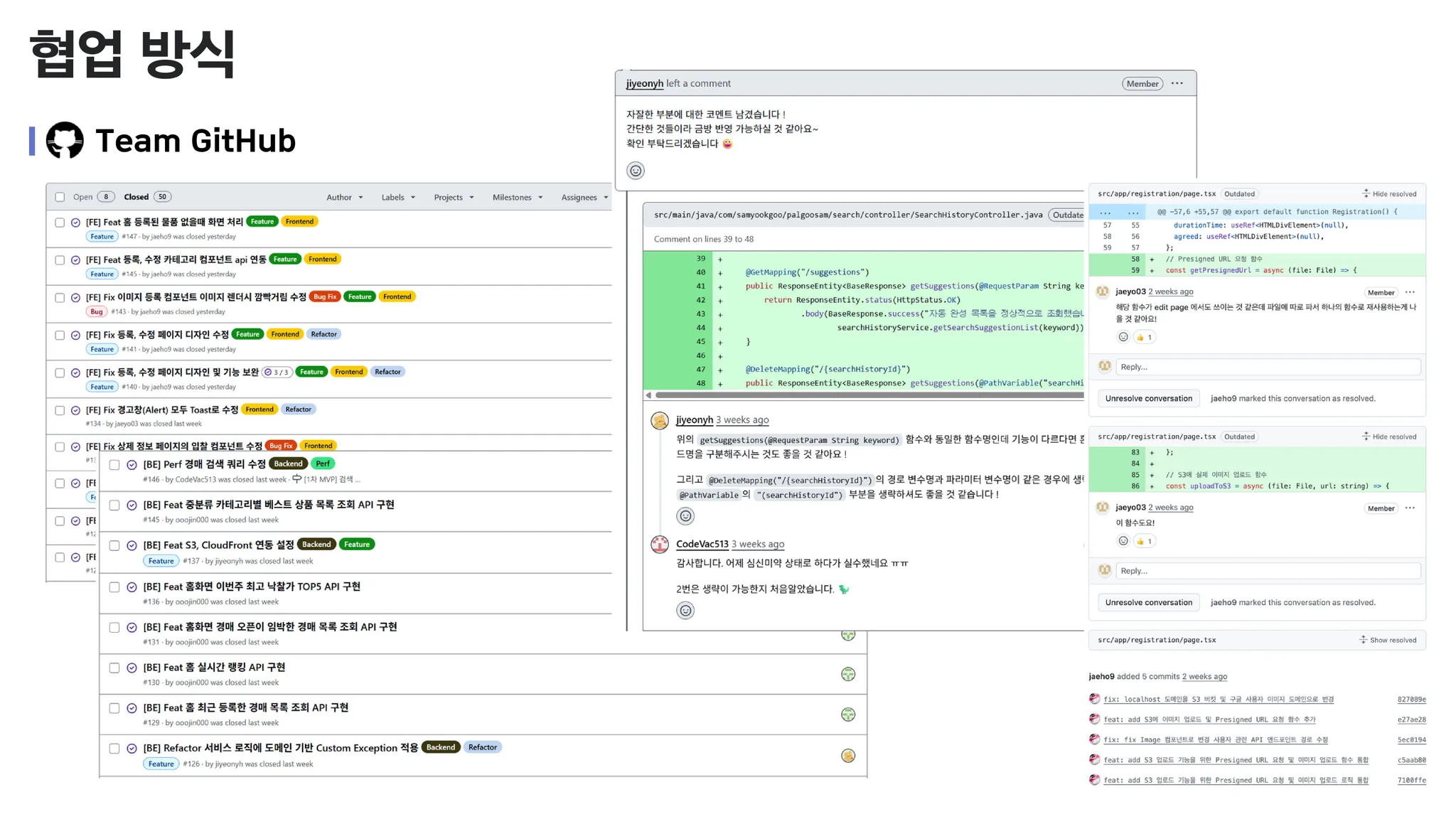Screen dimensions: 1456x819
Task: Add reaction under CodeVac513's reply
Action: click(x=685, y=610)
